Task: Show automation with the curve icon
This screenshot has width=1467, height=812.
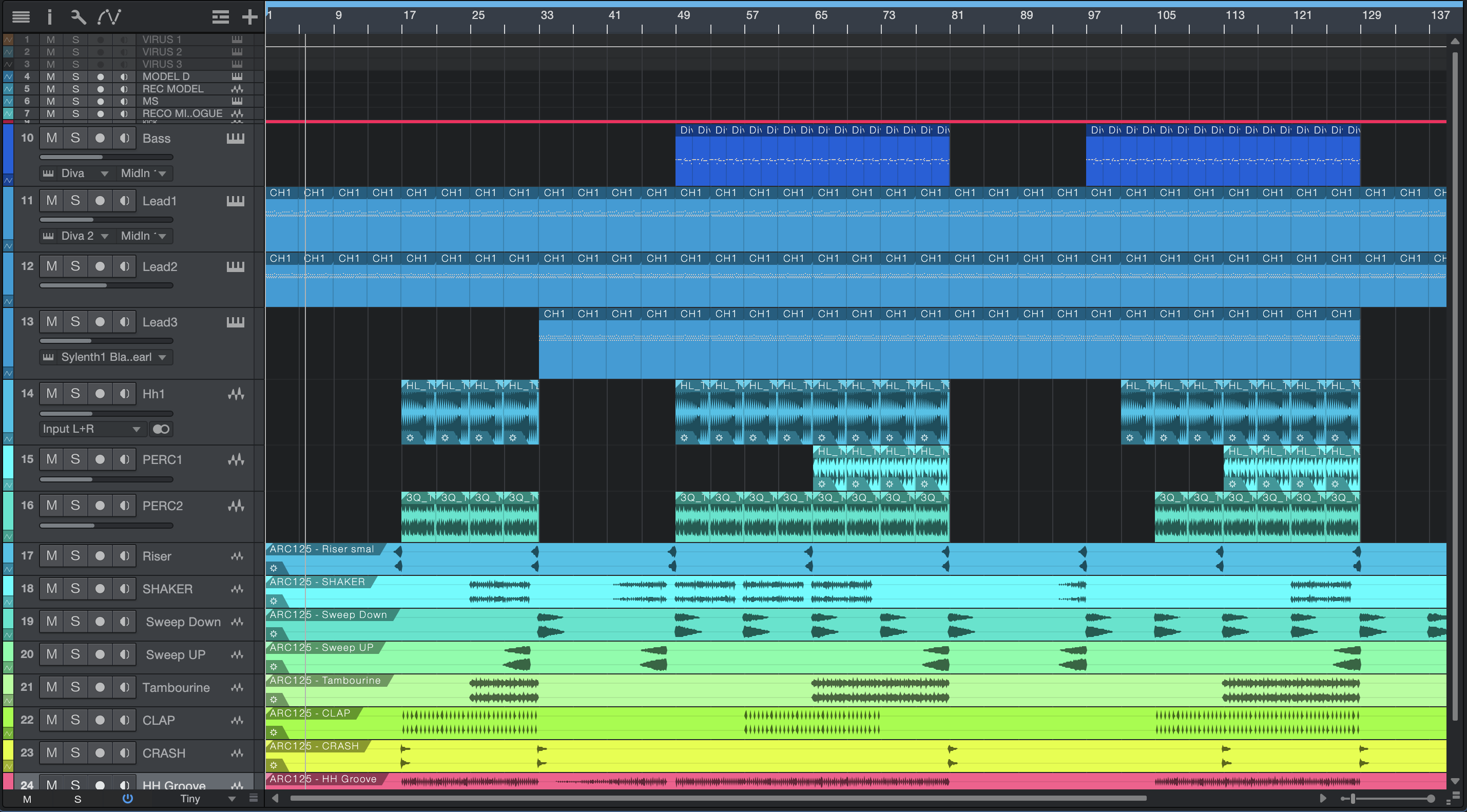Action: click(109, 17)
